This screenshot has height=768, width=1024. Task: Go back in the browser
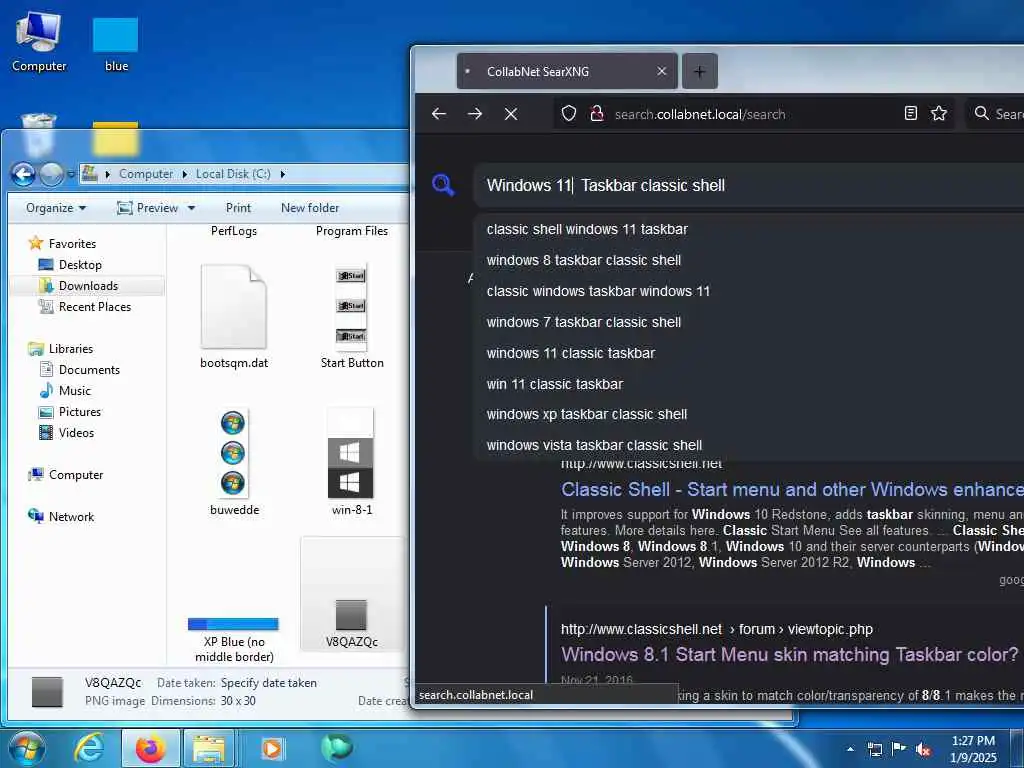click(439, 114)
